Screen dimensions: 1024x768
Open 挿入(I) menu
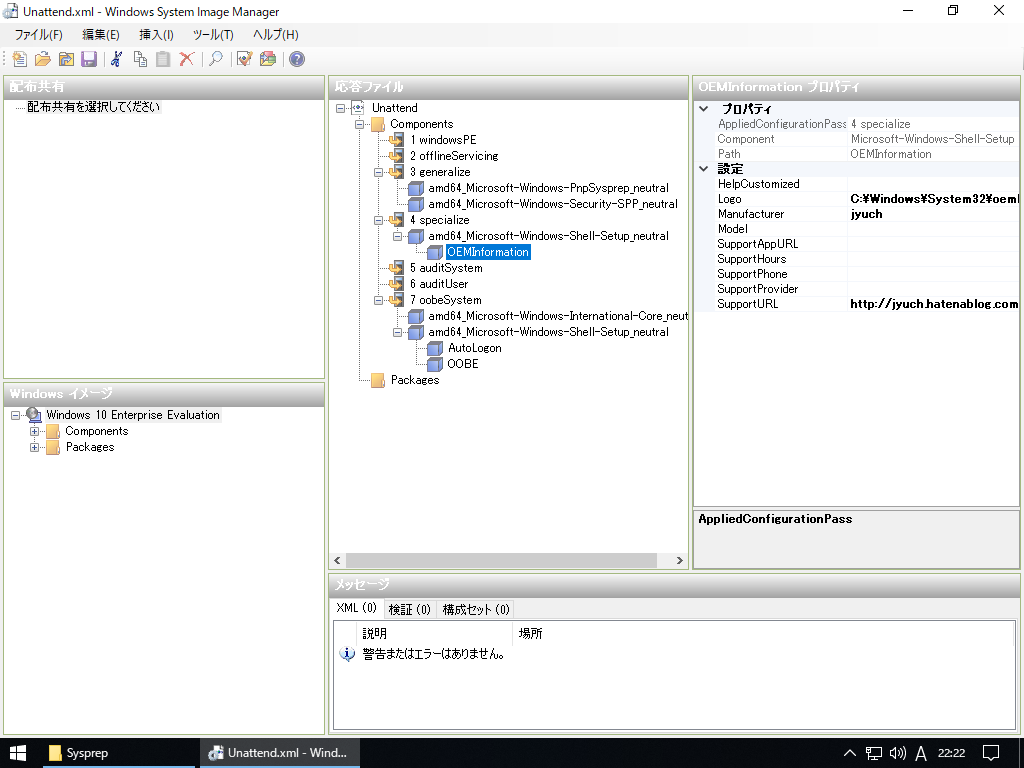coord(156,35)
